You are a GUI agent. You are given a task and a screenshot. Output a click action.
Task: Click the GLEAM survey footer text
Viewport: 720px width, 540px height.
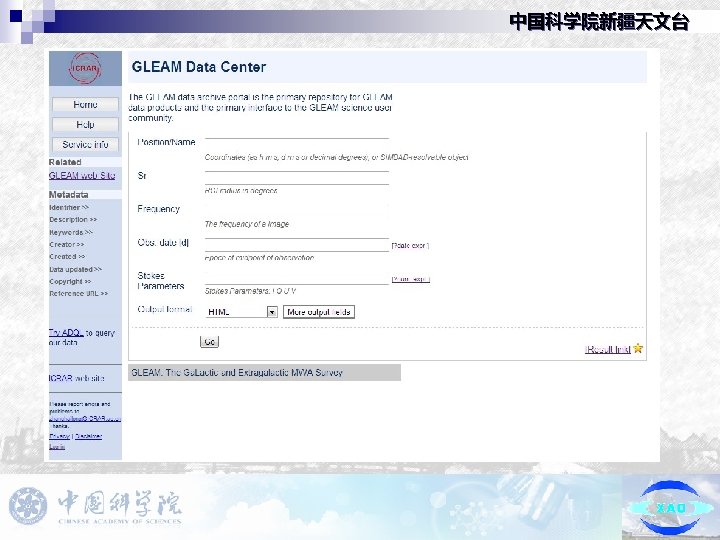[237, 372]
